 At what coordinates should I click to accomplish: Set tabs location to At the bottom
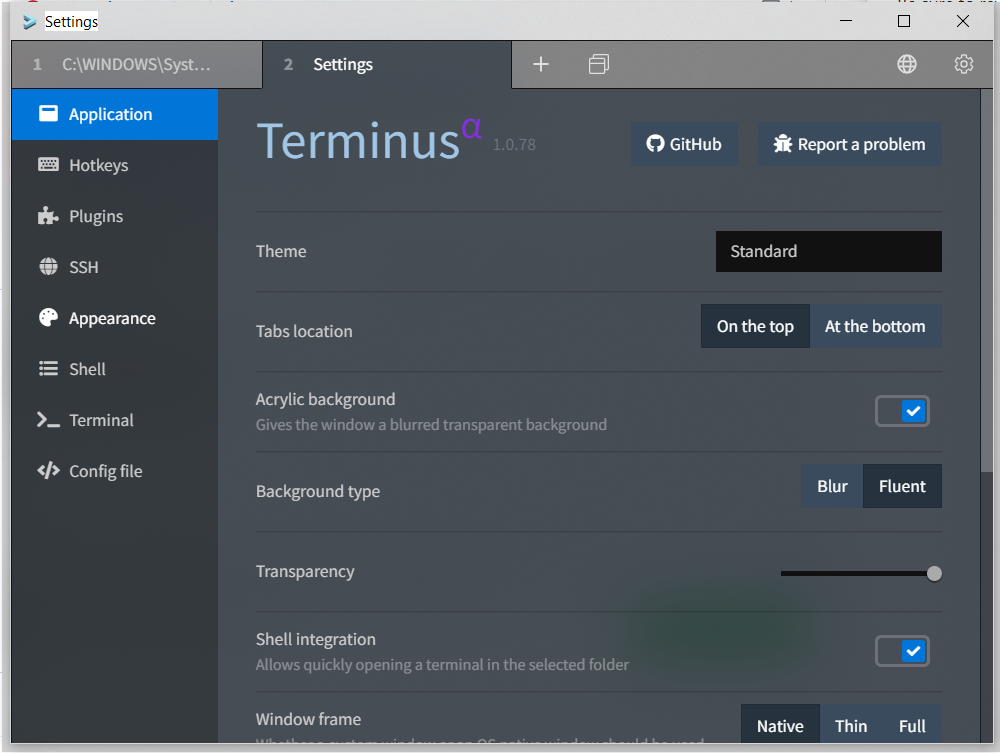876,326
